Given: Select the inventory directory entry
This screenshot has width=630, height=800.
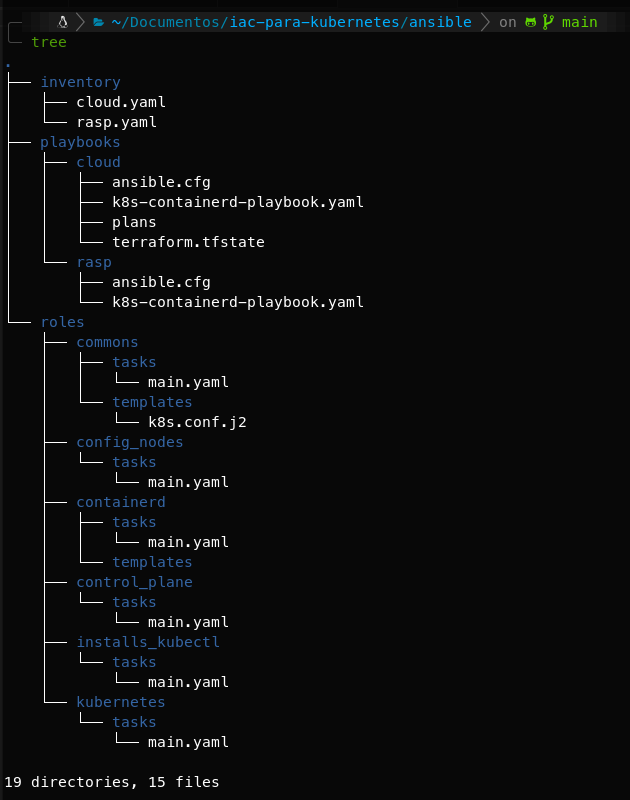Looking at the screenshot, I should pos(81,82).
